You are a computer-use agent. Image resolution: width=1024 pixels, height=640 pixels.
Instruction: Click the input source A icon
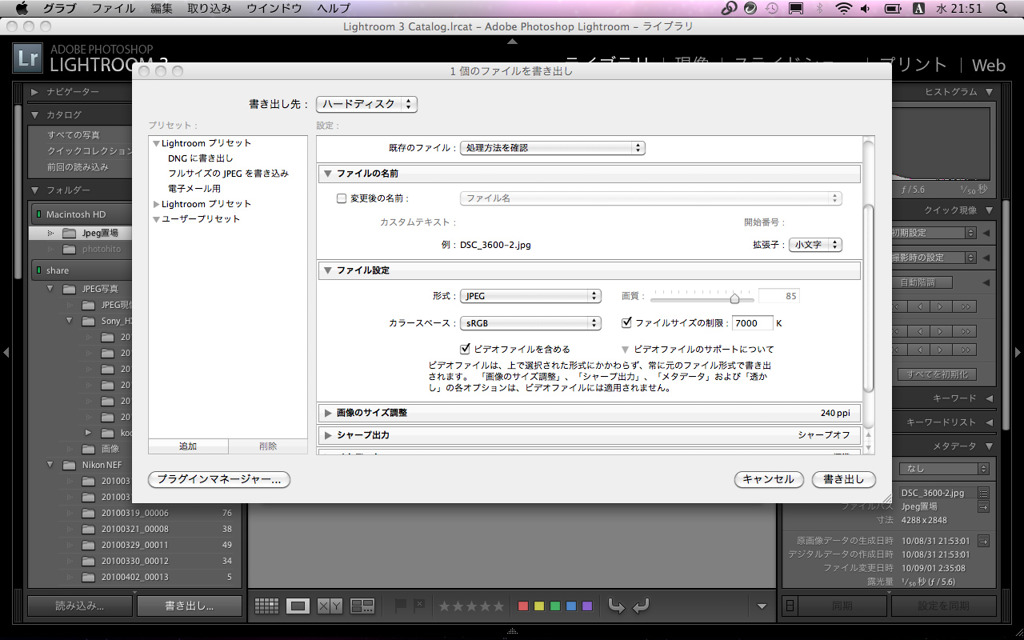(x=919, y=8)
